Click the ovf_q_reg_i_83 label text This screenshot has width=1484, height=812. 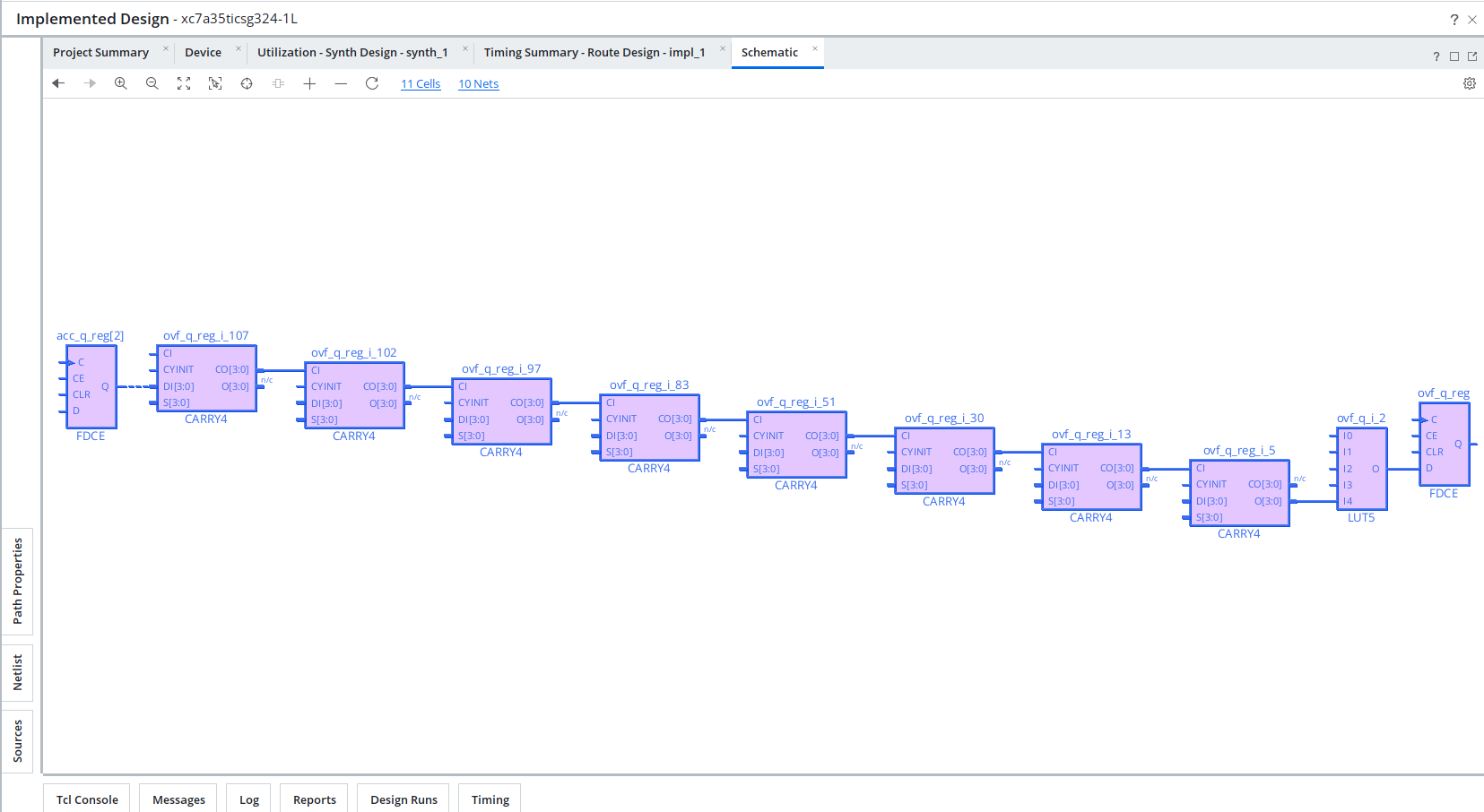(x=649, y=385)
